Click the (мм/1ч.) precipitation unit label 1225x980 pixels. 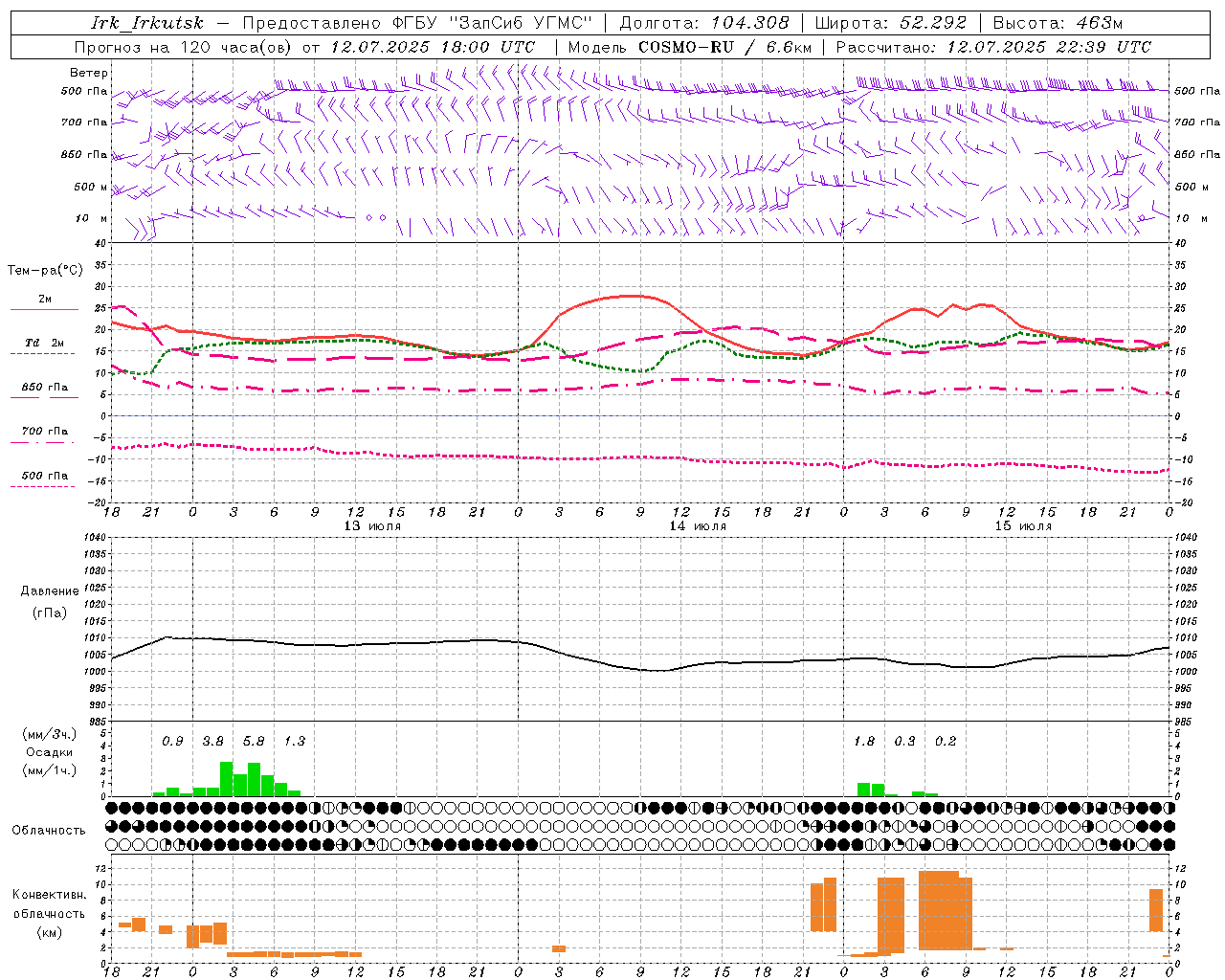pyautogui.click(x=49, y=770)
